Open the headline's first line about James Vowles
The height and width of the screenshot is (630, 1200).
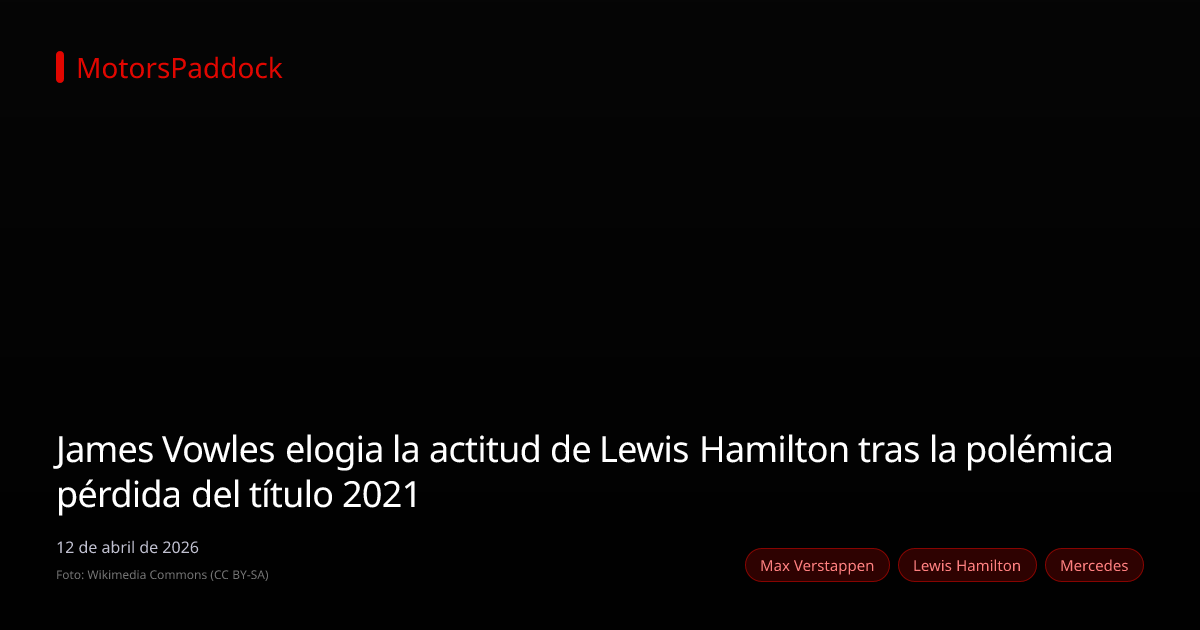click(584, 450)
